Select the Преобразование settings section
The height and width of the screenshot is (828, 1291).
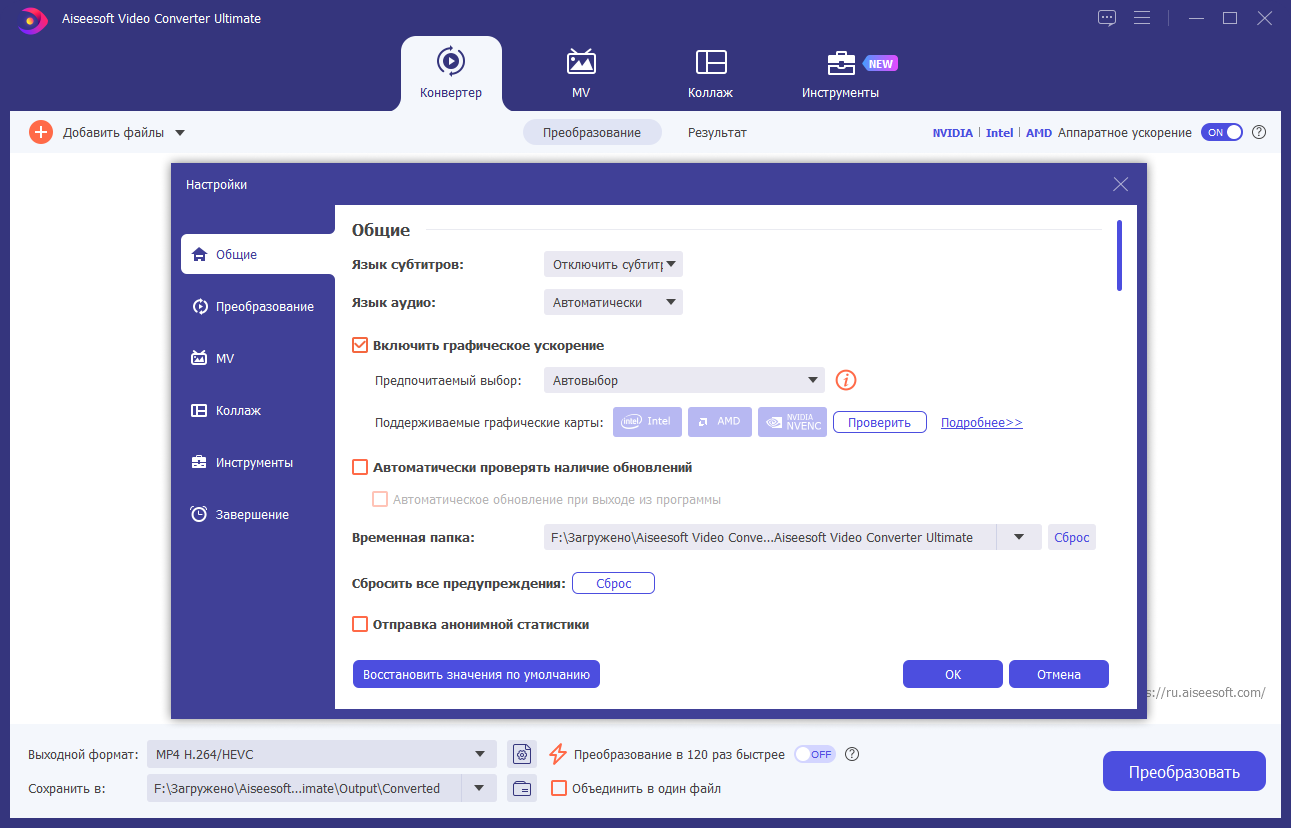click(x=257, y=306)
